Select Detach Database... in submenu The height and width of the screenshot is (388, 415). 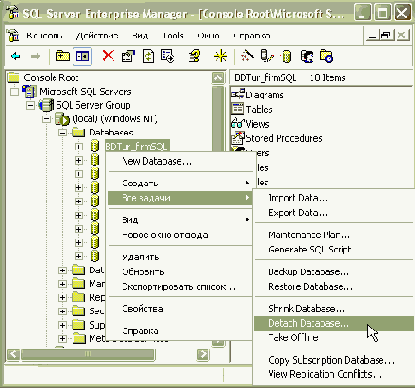(334, 323)
